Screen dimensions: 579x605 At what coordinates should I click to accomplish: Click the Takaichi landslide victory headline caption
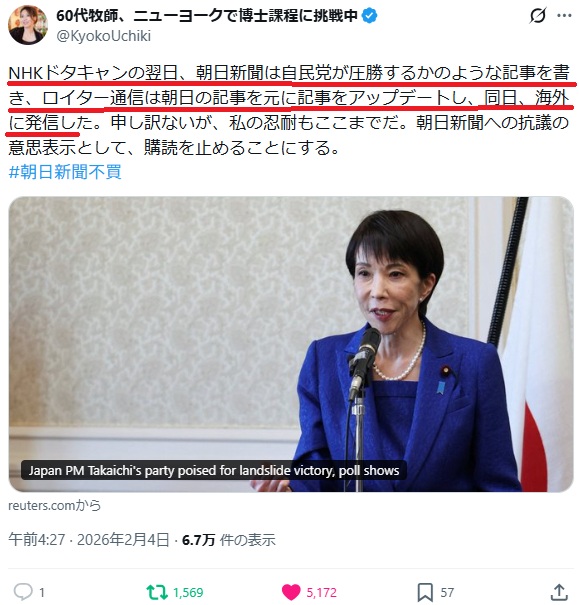(214, 470)
